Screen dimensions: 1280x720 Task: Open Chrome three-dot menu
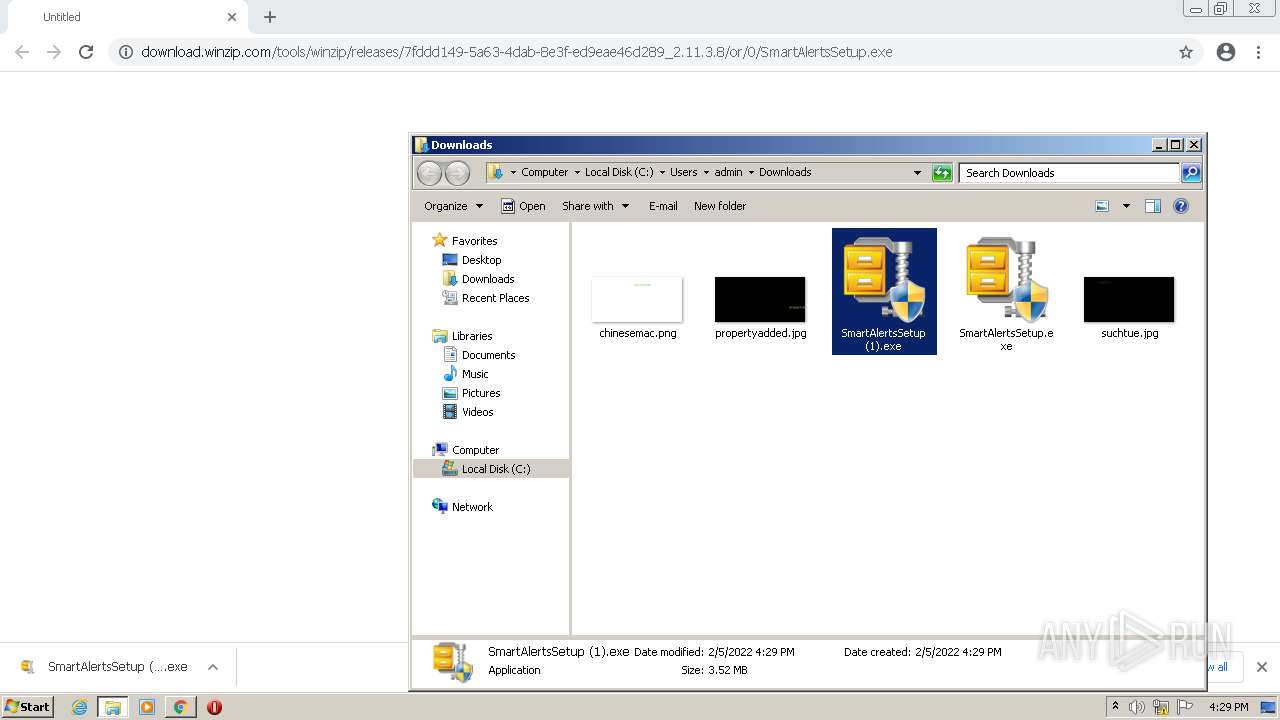pos(1259,52)
